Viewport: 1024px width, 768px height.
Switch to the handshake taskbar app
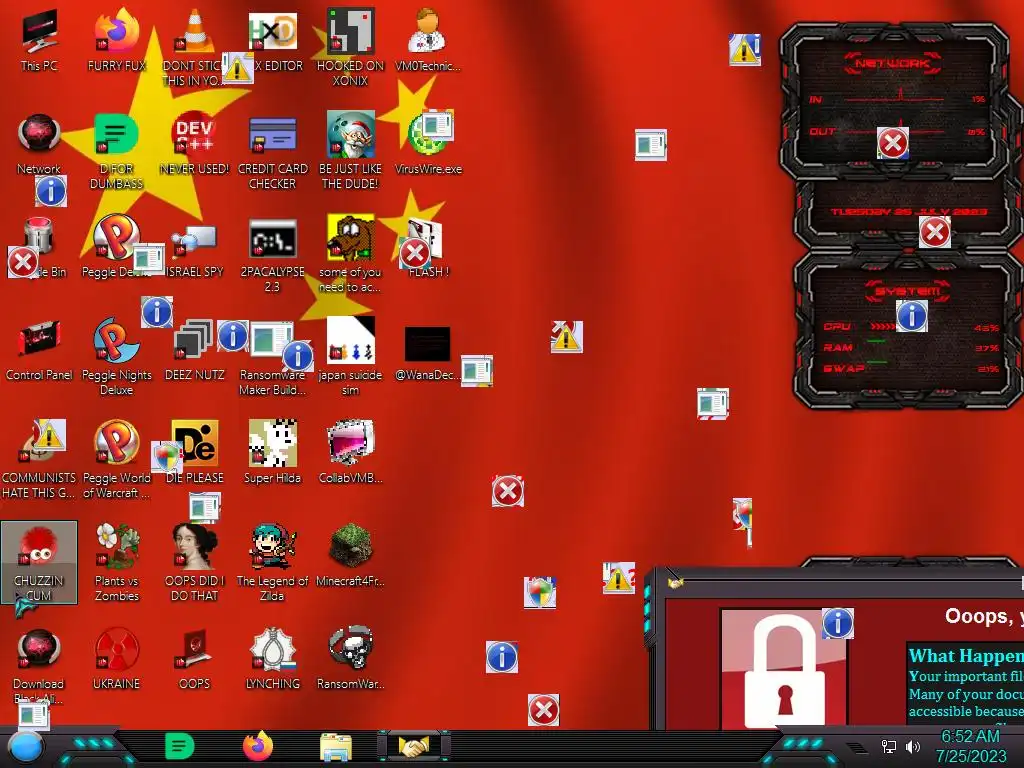[x=414, y=746]
